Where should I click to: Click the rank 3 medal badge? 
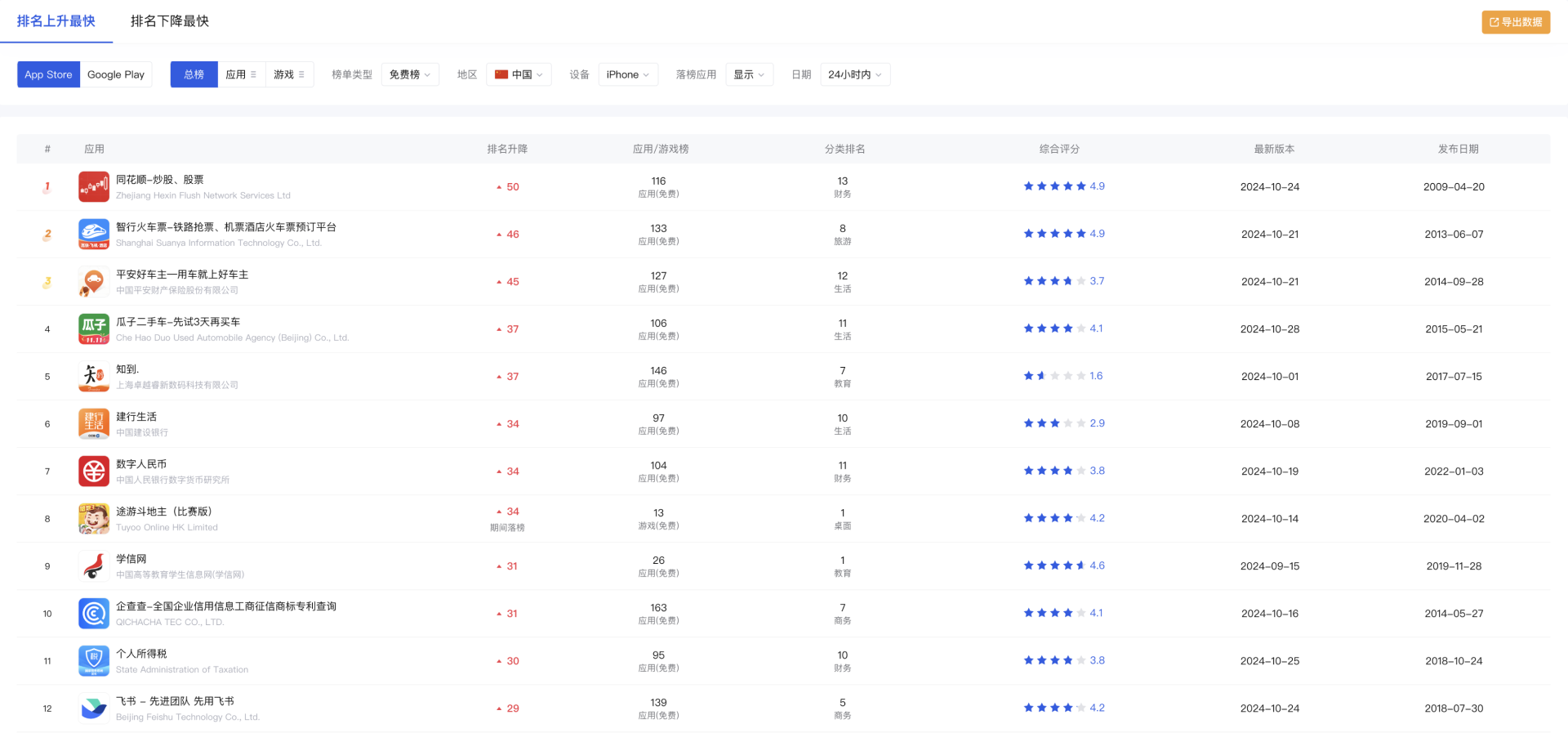(47, 282)
